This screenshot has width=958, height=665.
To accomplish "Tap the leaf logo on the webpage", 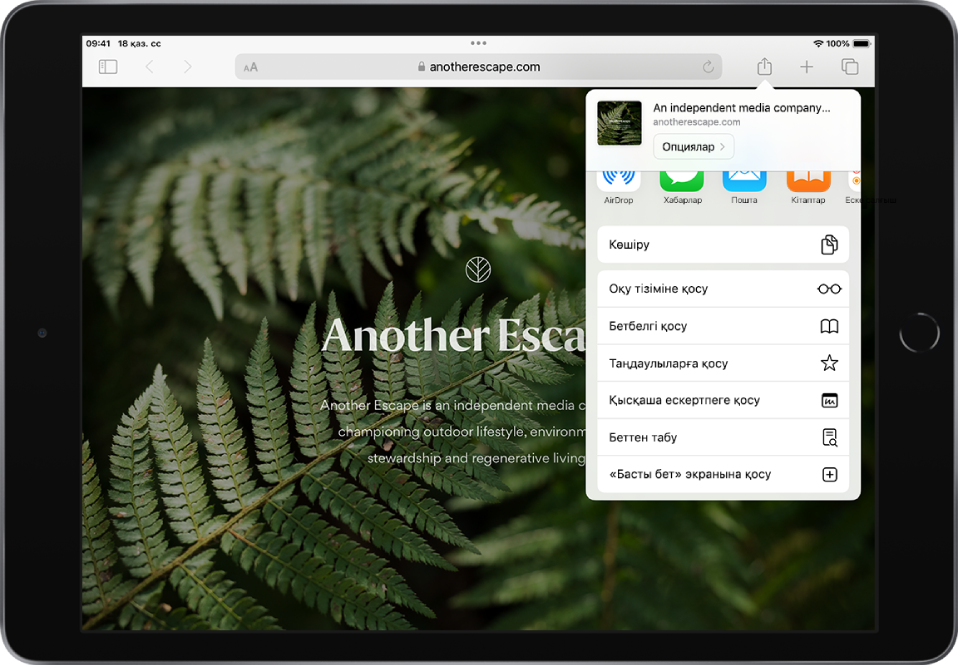I will click(478, 270).
